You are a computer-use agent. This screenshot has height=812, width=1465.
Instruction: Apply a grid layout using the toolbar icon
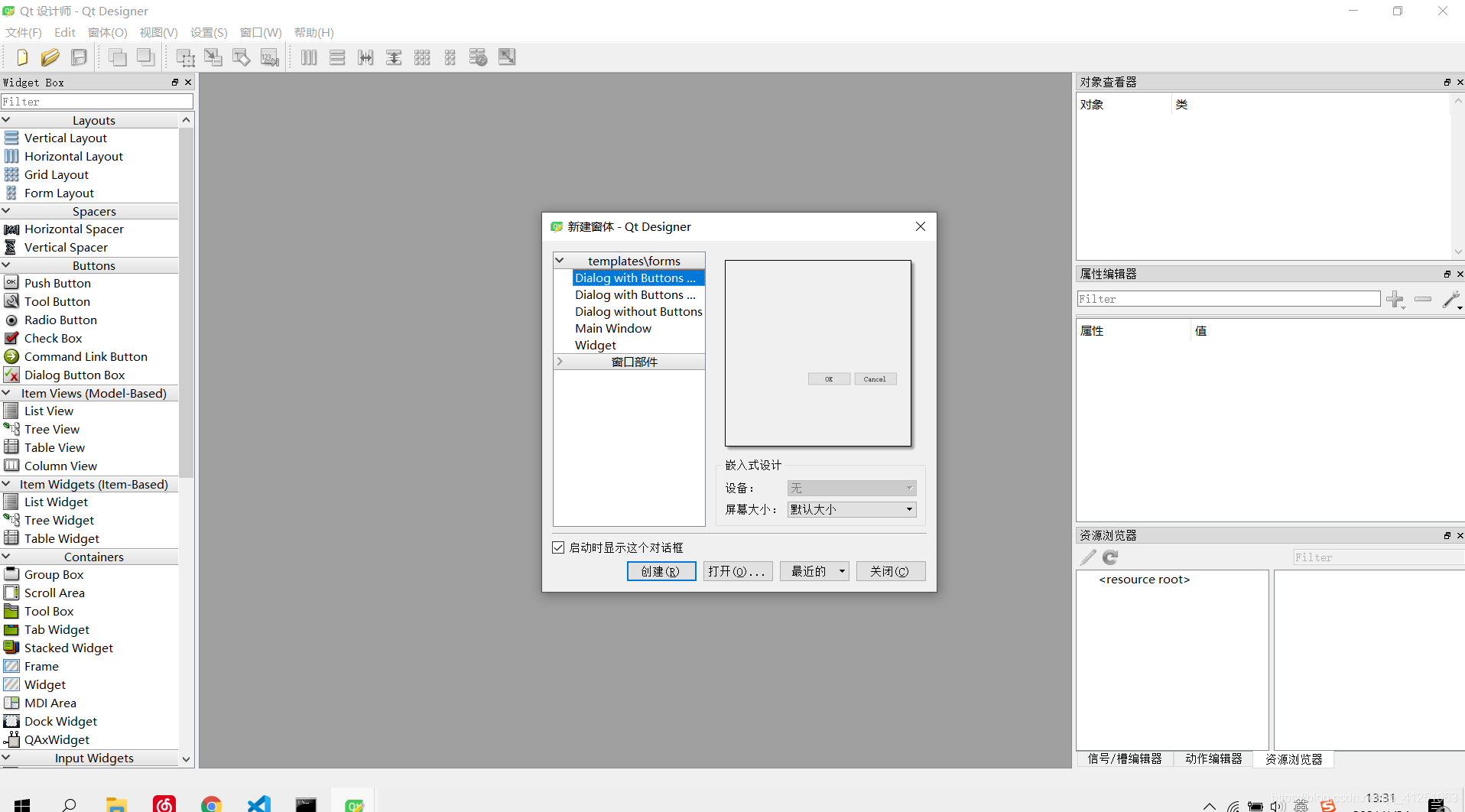[422, 57]
